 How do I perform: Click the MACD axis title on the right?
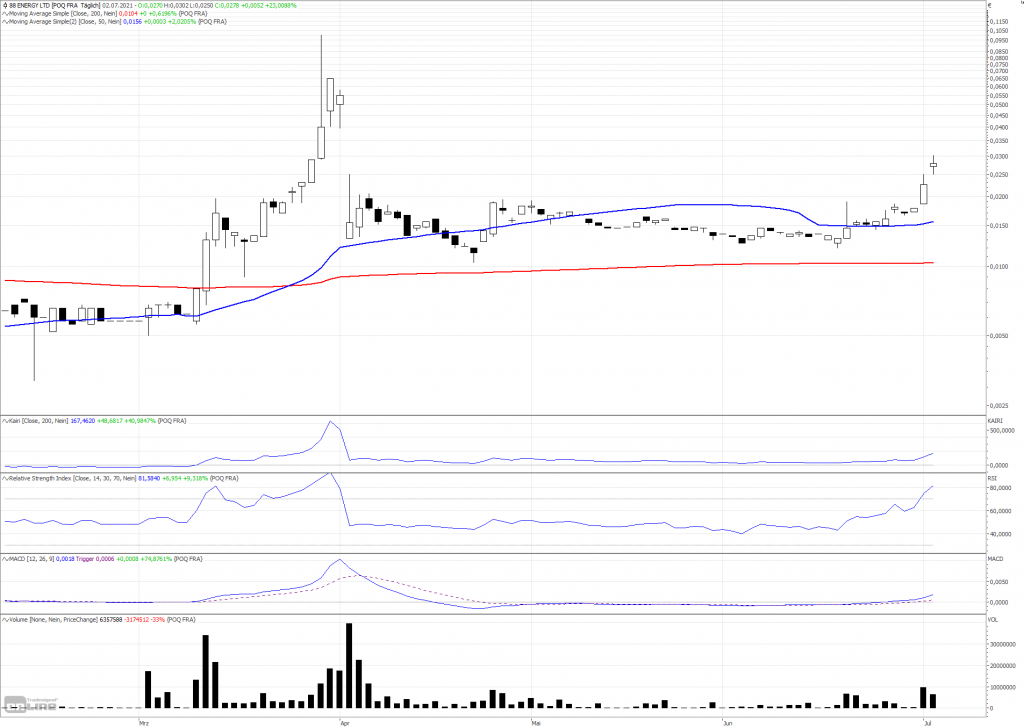coord(995,559)
